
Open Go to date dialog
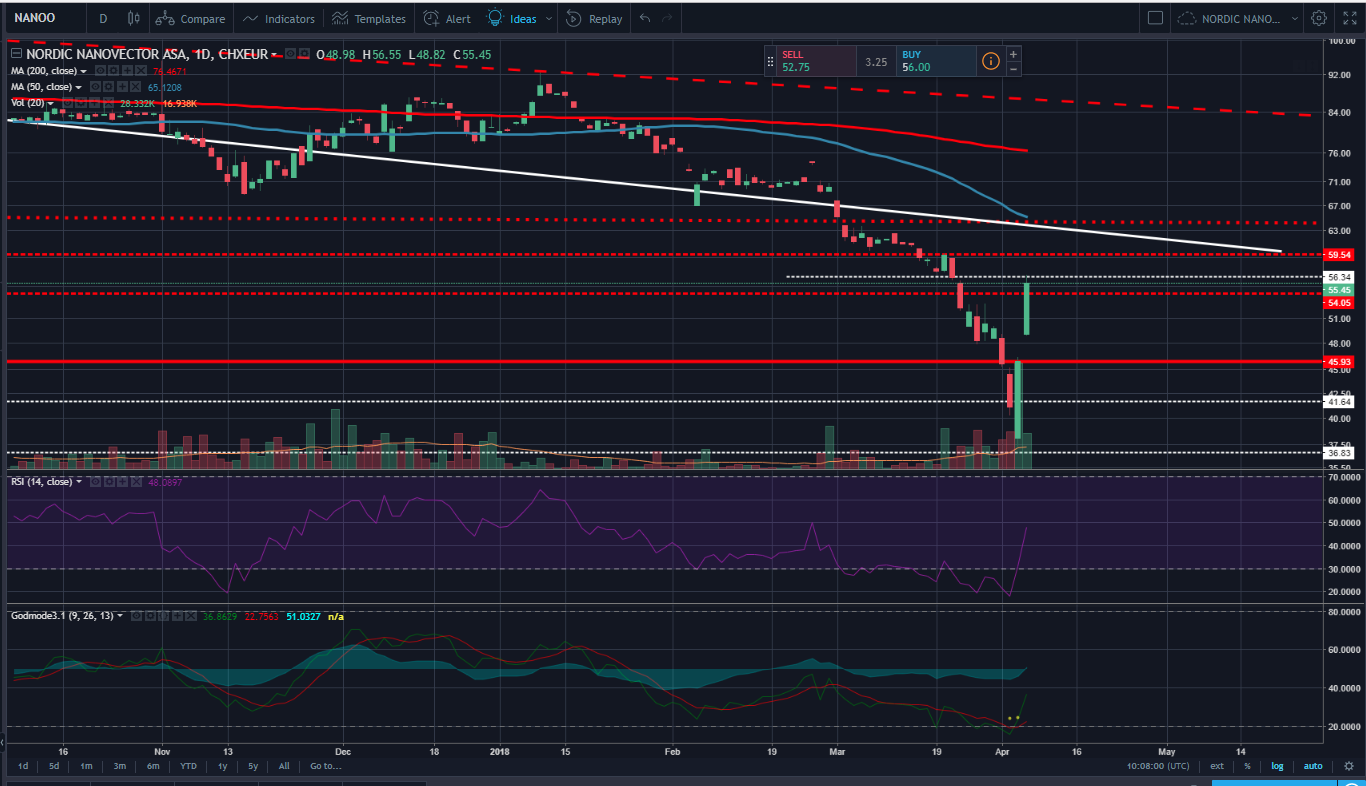[x=326, y=766]
